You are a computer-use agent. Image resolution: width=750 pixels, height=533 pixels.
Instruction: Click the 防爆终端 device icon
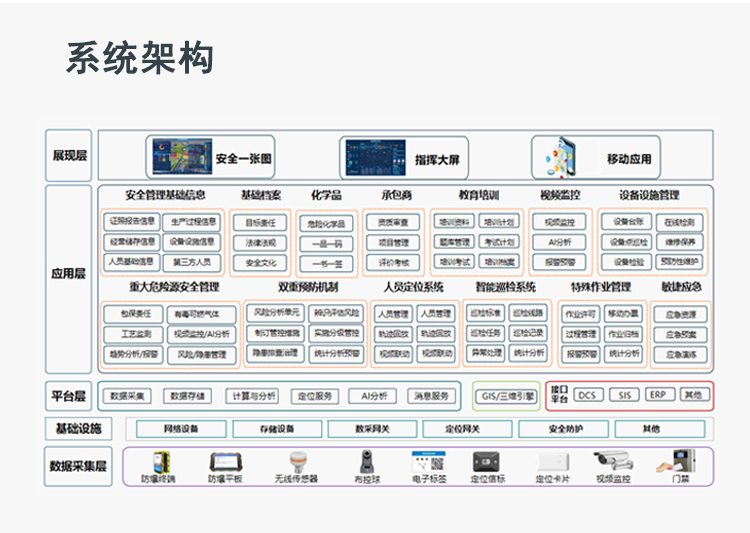tap(161, 462)
